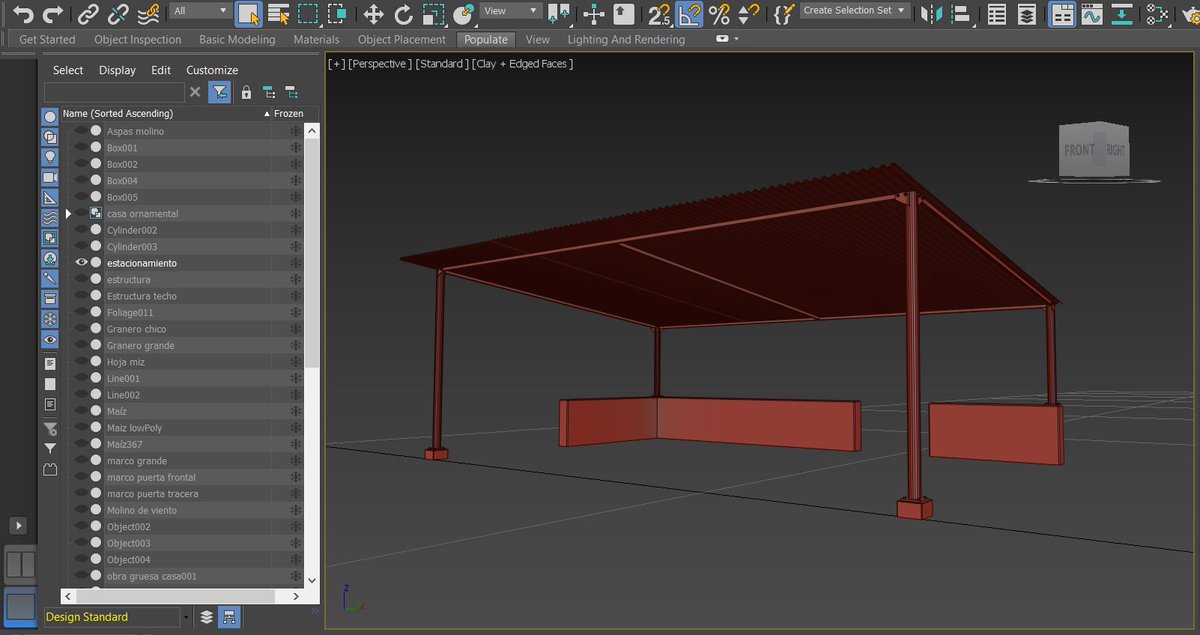Click the [Clay + Edged Faces] viewport label
Viewport: 1200px width, 635px height.
coord(522,63)
